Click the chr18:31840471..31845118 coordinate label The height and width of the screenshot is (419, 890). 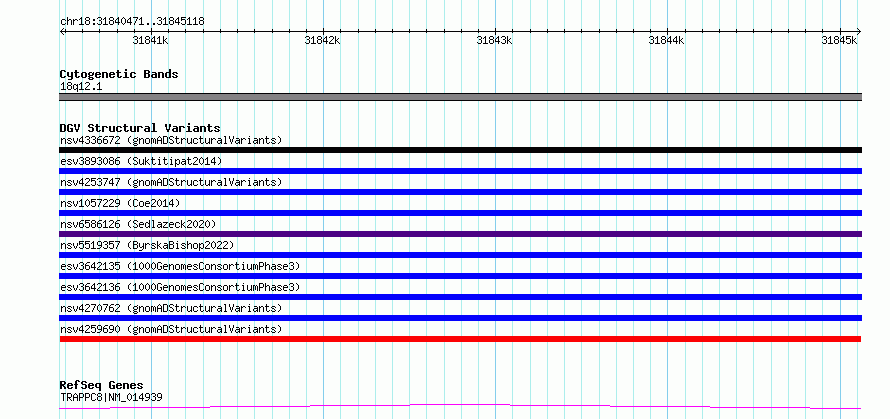[x=132, y=22]
